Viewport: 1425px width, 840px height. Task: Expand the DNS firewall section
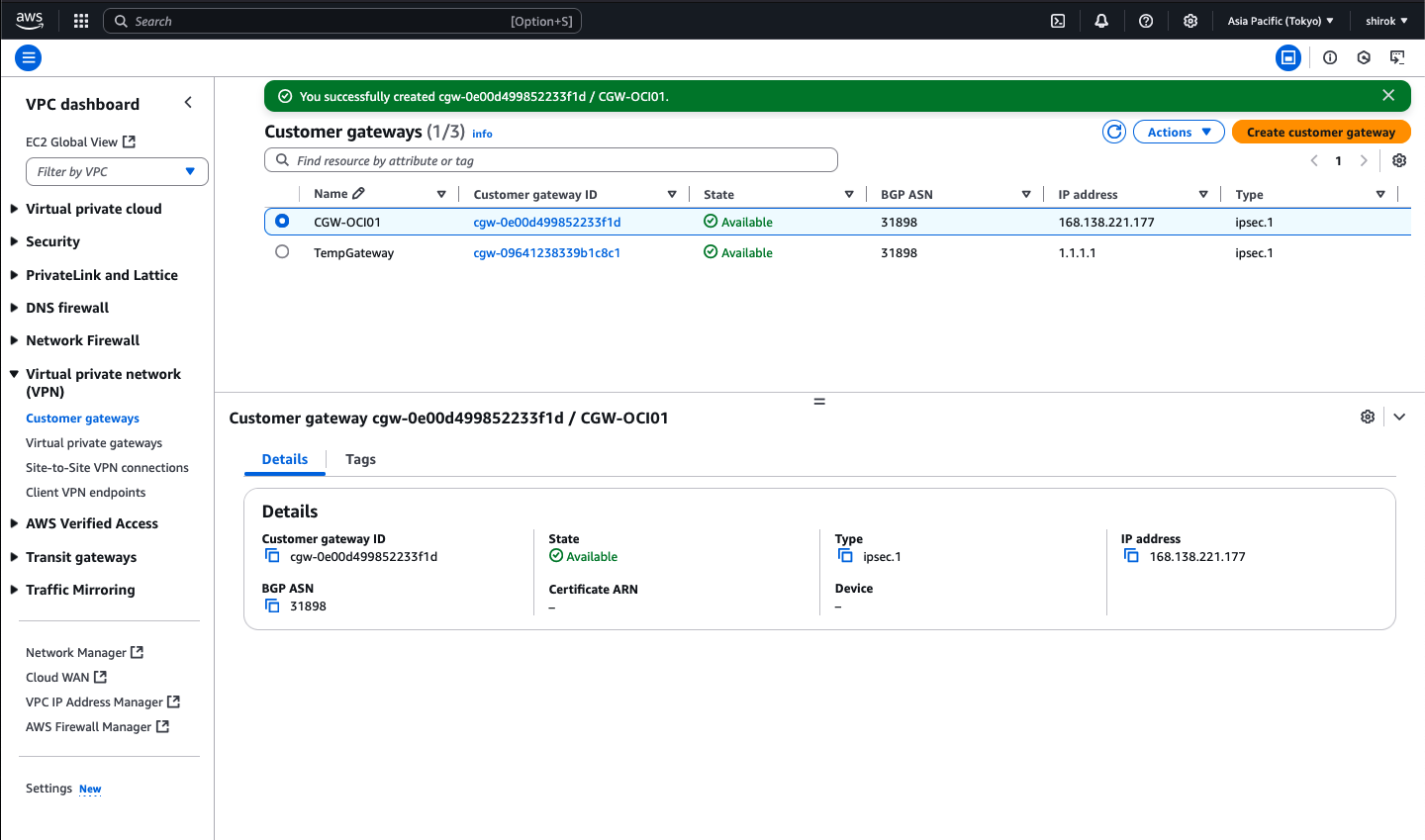tap(14, 308)
